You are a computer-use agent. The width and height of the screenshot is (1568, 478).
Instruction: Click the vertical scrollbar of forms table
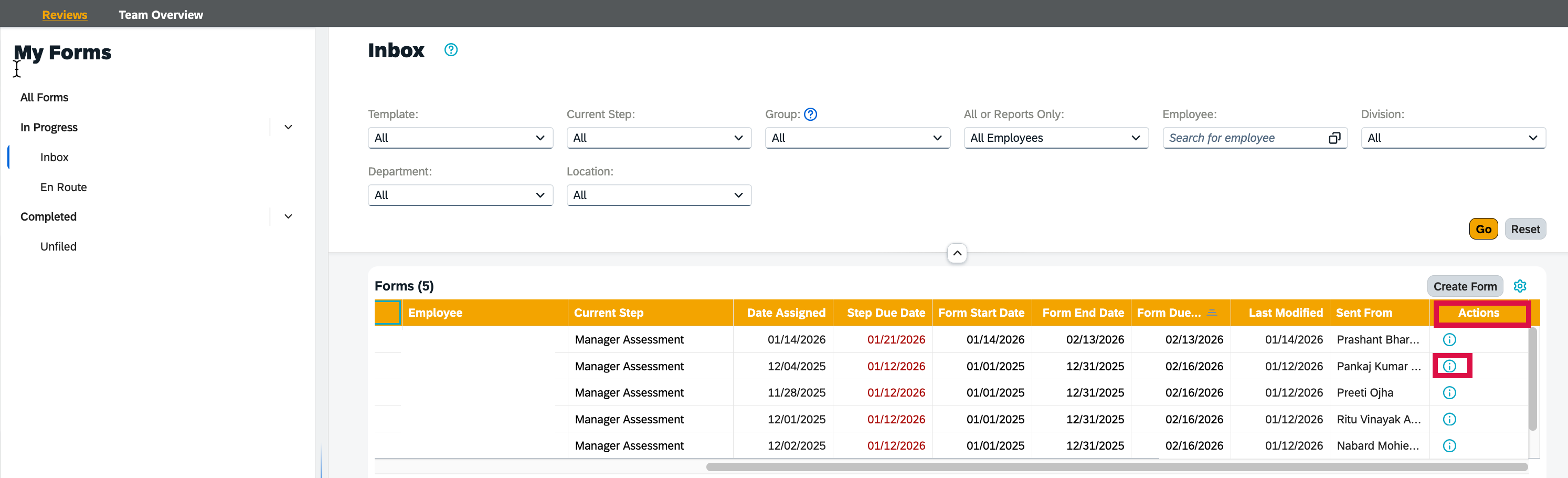[x=1533, y=379]
